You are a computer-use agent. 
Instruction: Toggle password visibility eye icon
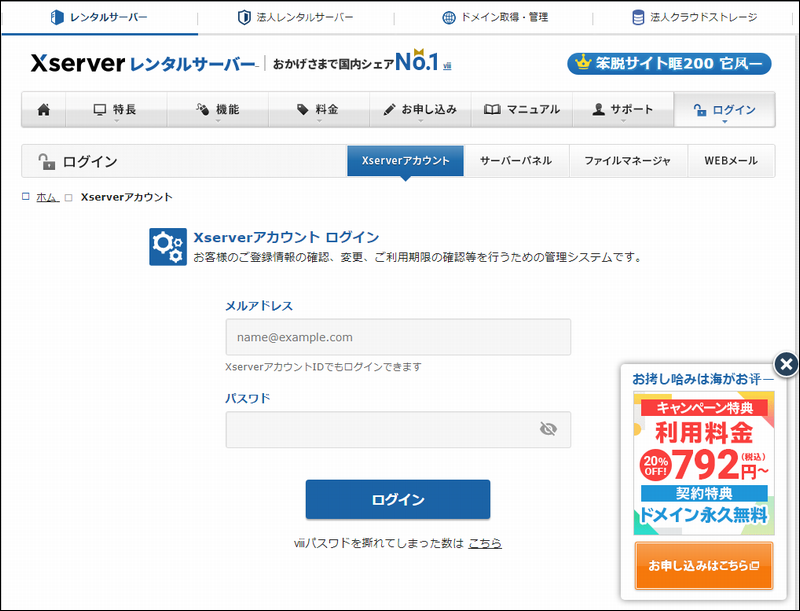coord(547,429)
